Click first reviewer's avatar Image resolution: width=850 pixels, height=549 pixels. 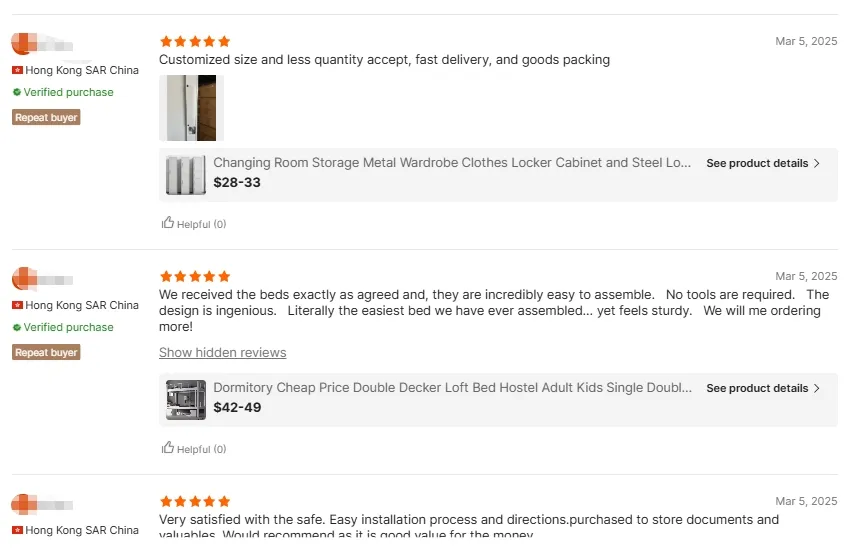coord(24,44)
